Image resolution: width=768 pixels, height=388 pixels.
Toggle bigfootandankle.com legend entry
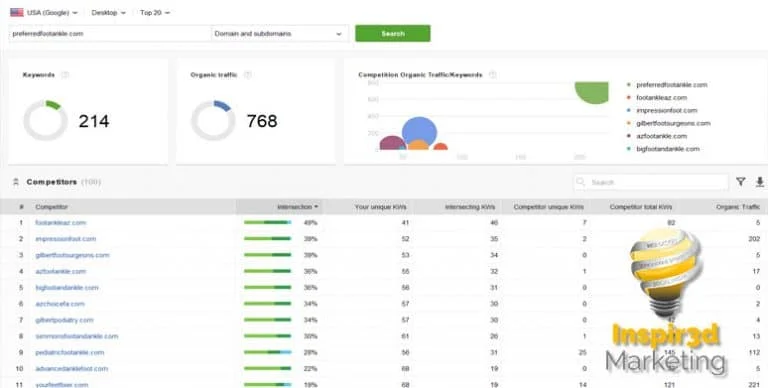pyautogui.click(x=663, y=148)
